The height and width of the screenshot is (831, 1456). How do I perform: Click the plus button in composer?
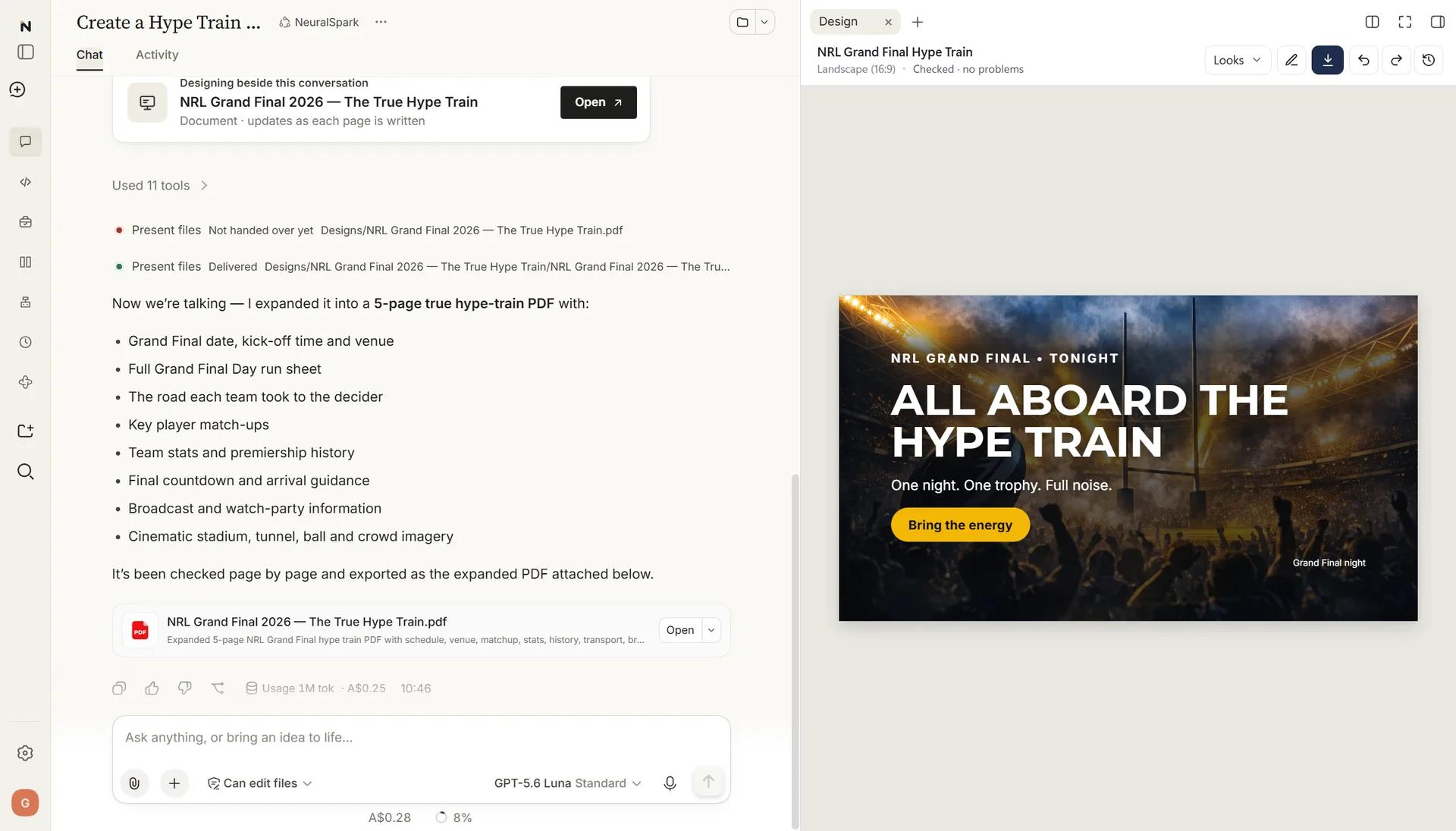[x=174, y=783]
